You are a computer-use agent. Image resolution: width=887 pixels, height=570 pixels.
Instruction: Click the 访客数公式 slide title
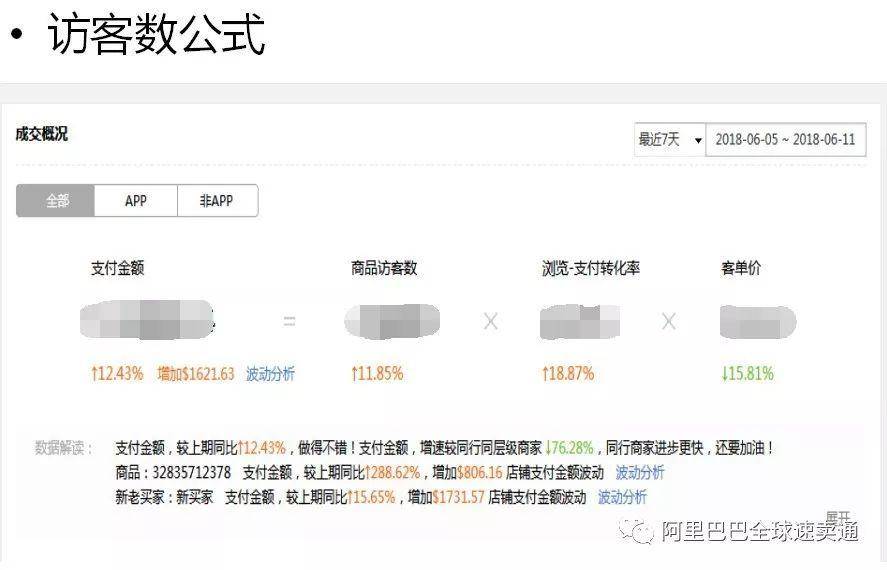156,34
